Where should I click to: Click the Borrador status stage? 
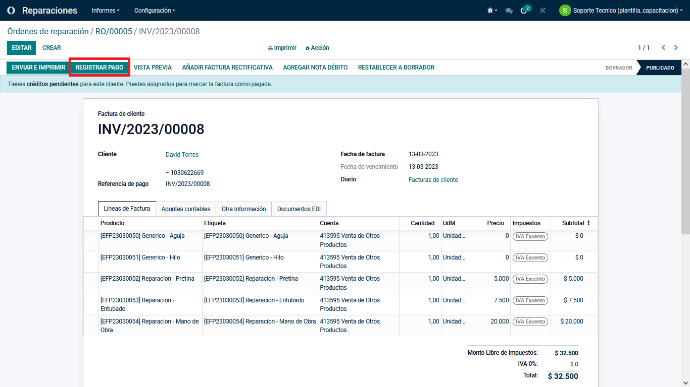pos(619,68)
